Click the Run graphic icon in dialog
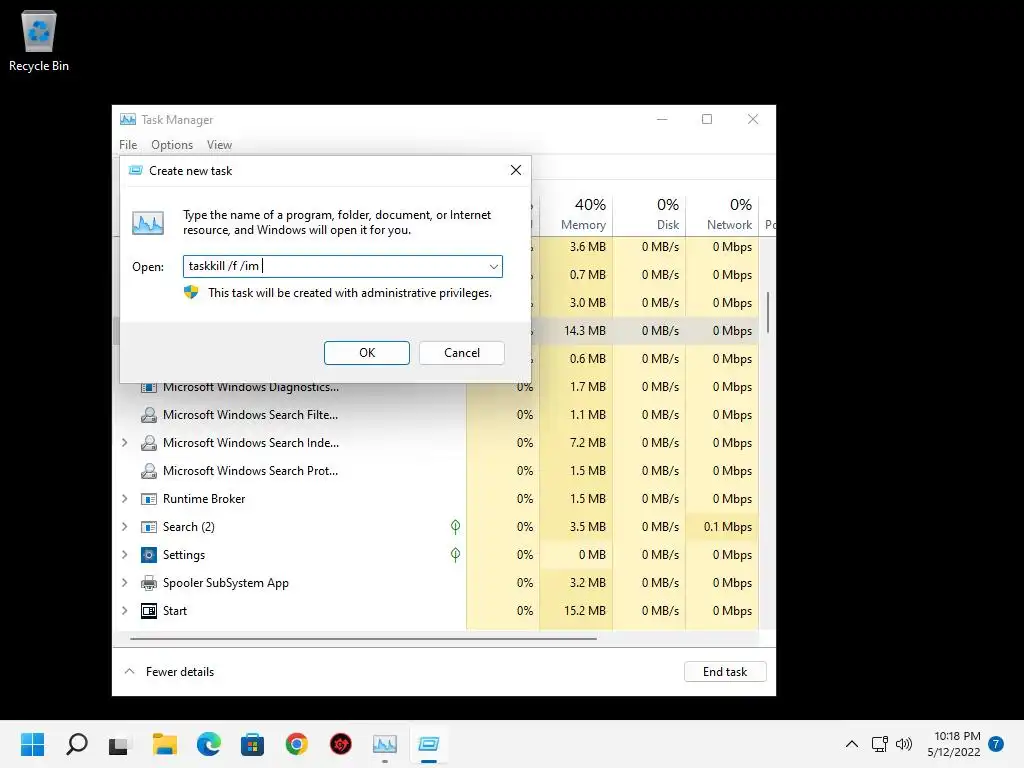Viewport: 1024px width, 768px height. coord(148,223)
